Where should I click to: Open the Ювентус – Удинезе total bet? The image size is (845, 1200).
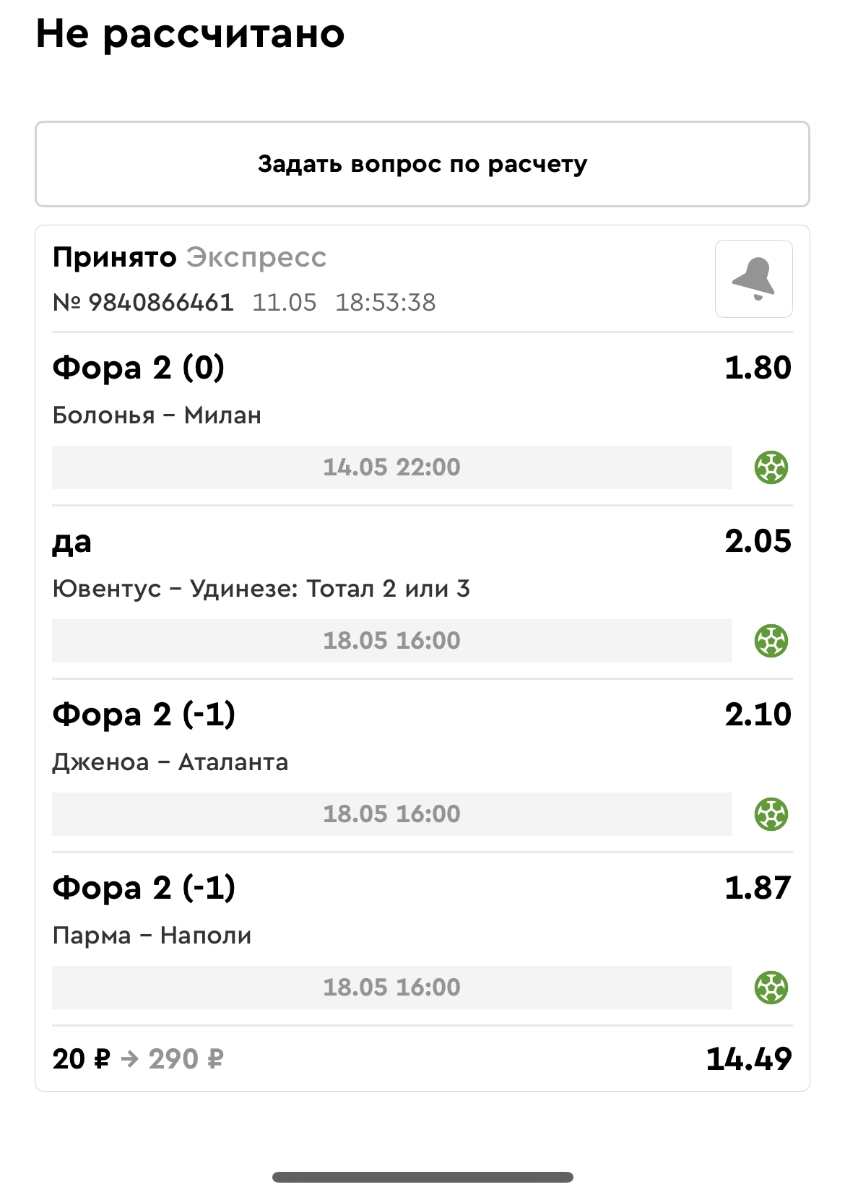pyautogui.click(x=261, y=589)
